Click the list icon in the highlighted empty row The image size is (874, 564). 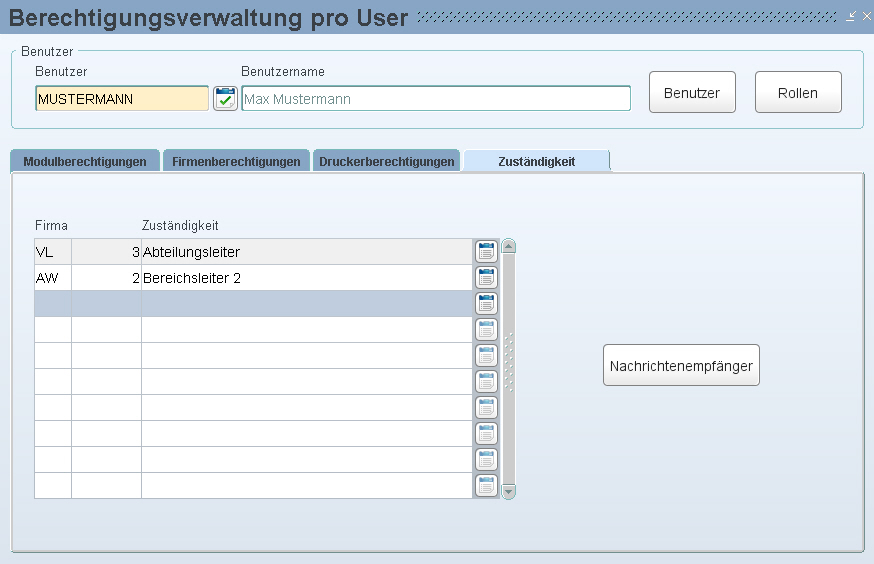click(x=486, y=304)
